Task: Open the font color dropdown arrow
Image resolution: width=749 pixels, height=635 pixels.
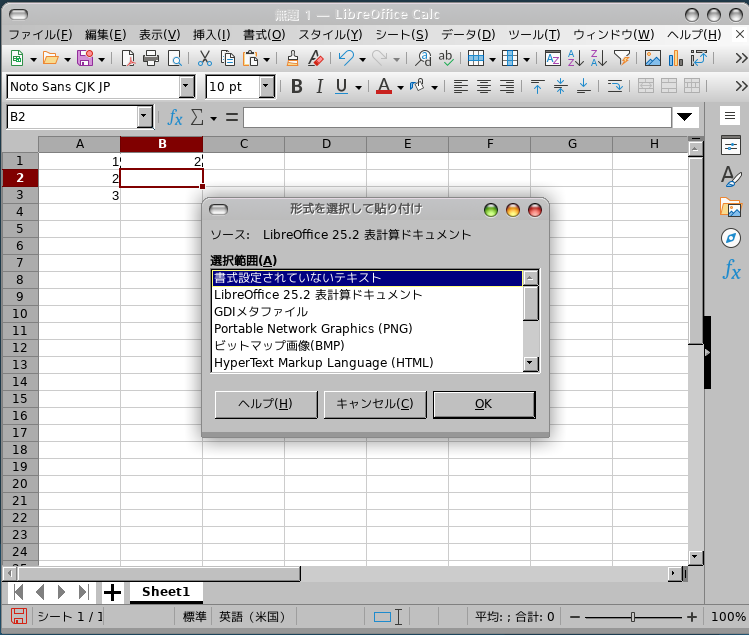Action: point(400,87)
